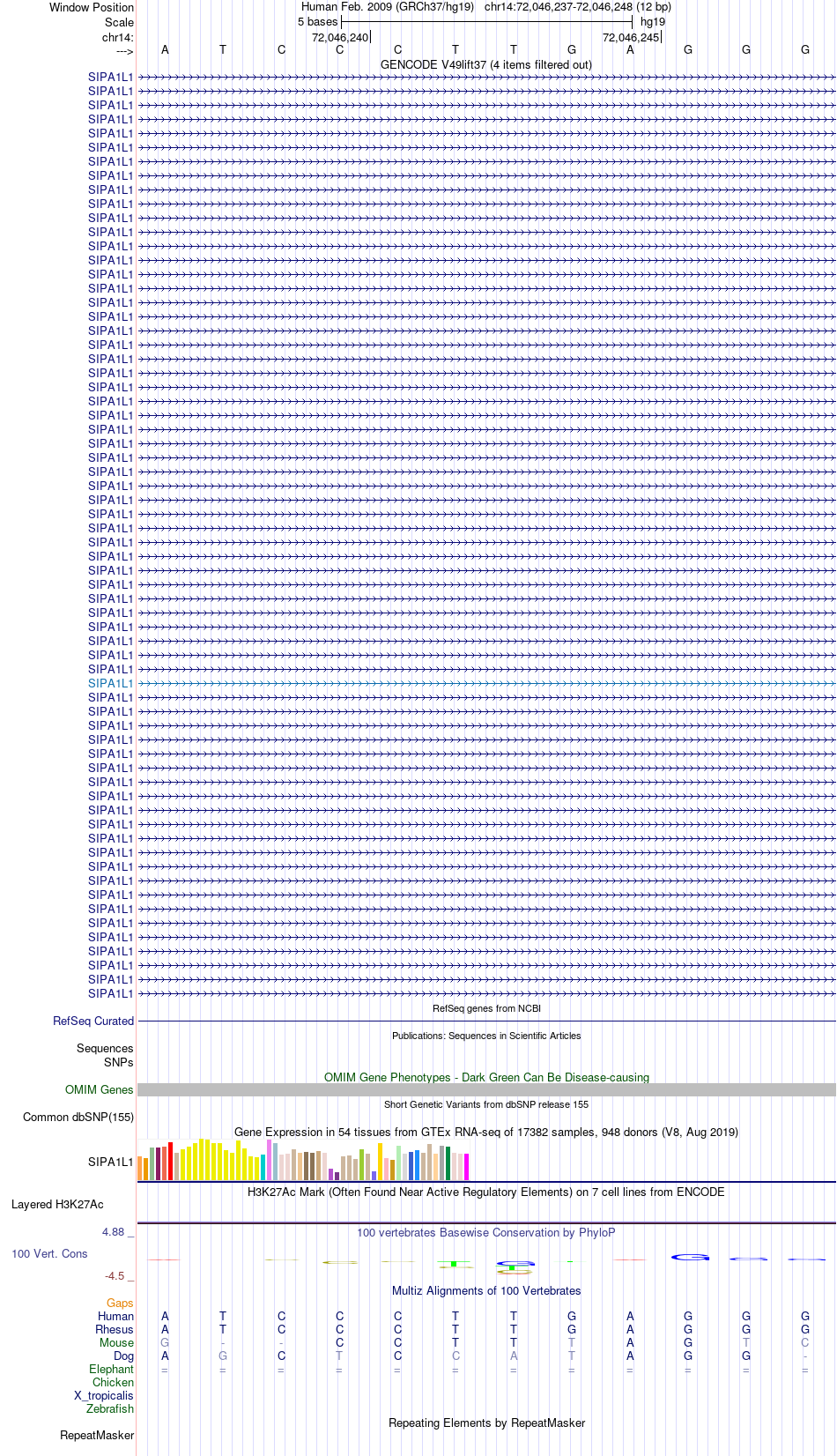Open the GTEx Gene Expression track heading
Image resolution: width=837 pixels, height=1456 pixels.
pos(486,1132)
